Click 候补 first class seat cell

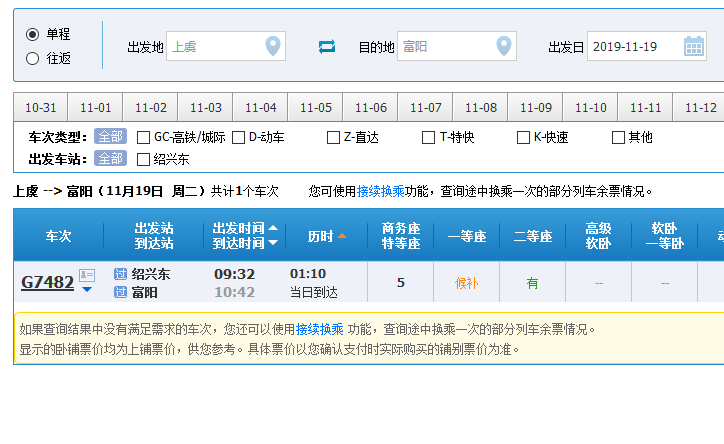coord(466,283)
